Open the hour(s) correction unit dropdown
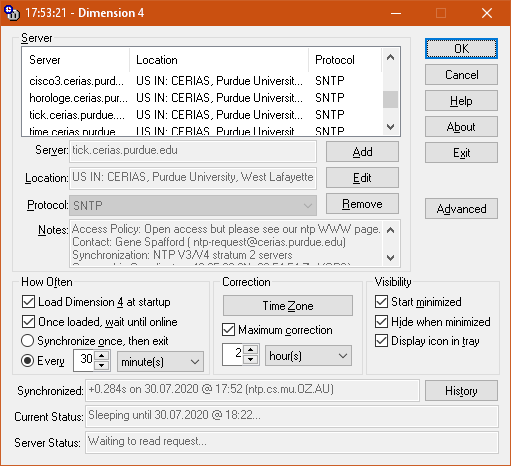The image size is (511, 466). [308, 356]
